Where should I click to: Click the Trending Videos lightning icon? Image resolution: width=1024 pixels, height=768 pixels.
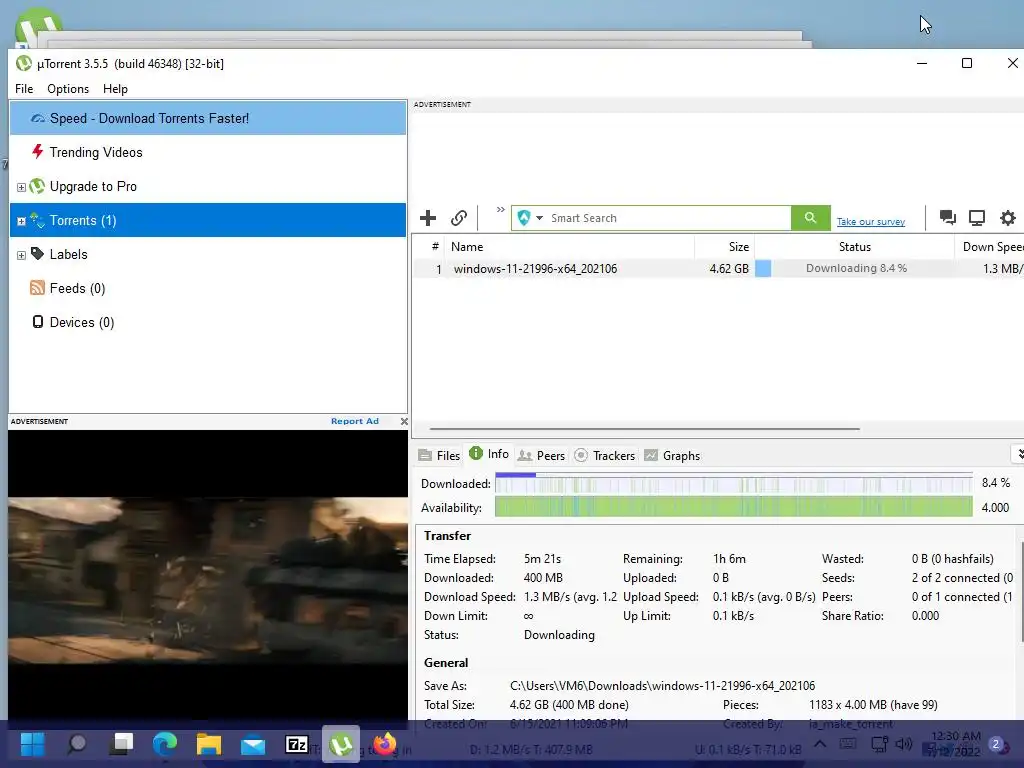click(37, 152)
